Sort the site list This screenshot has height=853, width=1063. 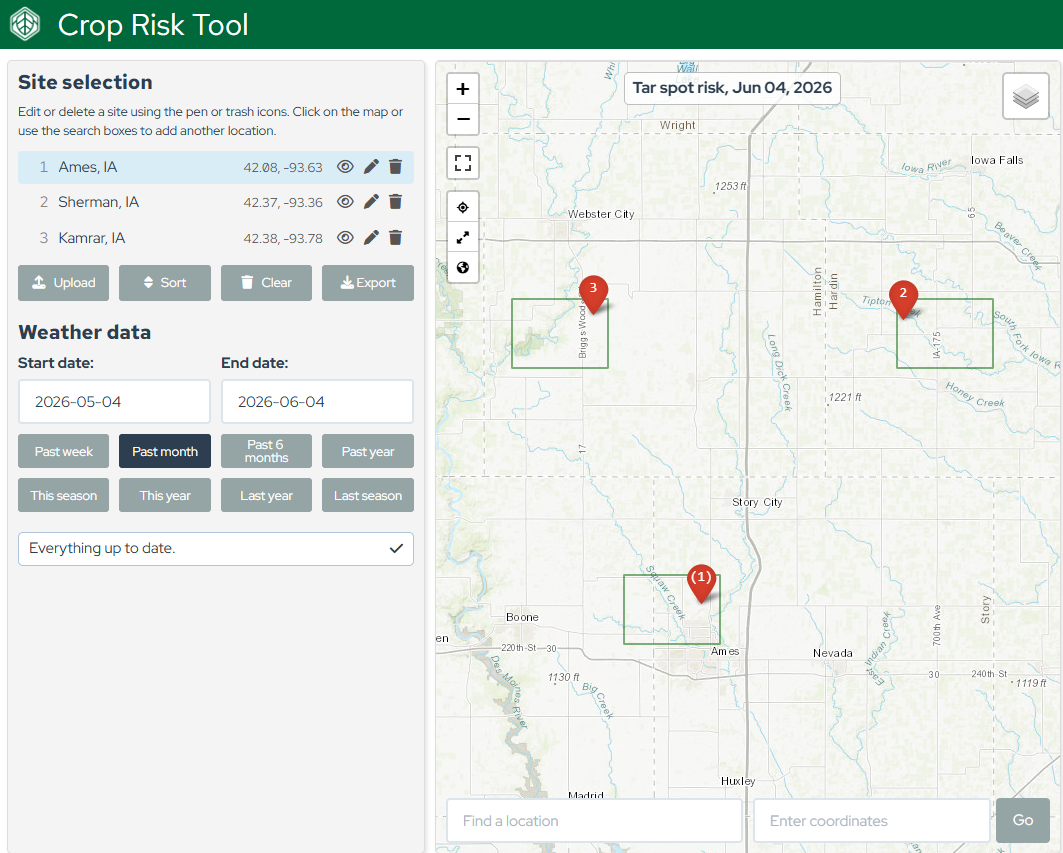pyautogui.click(x=165, y=283)
